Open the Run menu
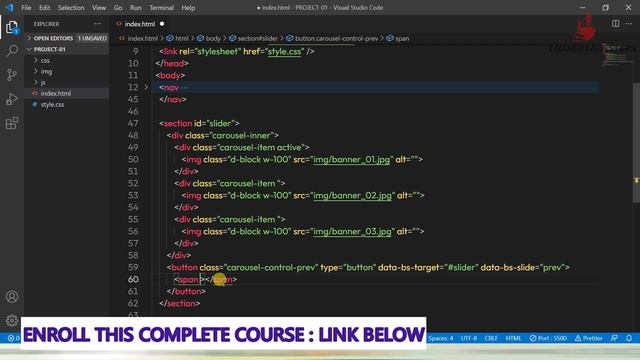The height and width of the screenshot is (360, 640). (136, 7)
